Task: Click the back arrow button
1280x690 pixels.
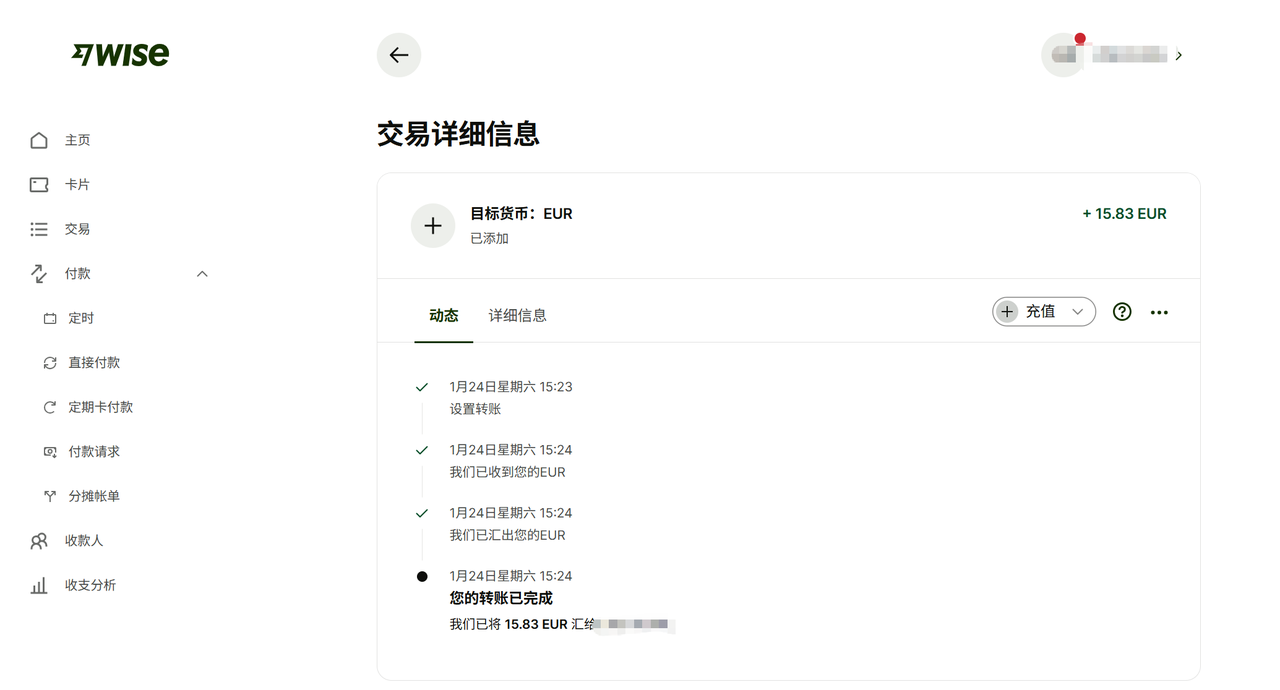Action: click(x=398, y=55)
